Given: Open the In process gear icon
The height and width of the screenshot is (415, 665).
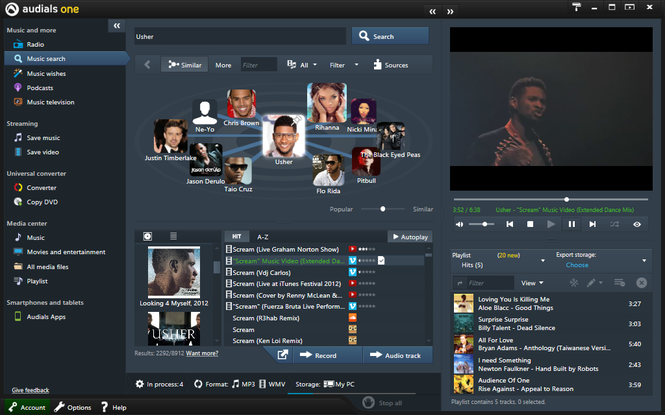Looking at the screenshot, I should click(x=140, y=384).
